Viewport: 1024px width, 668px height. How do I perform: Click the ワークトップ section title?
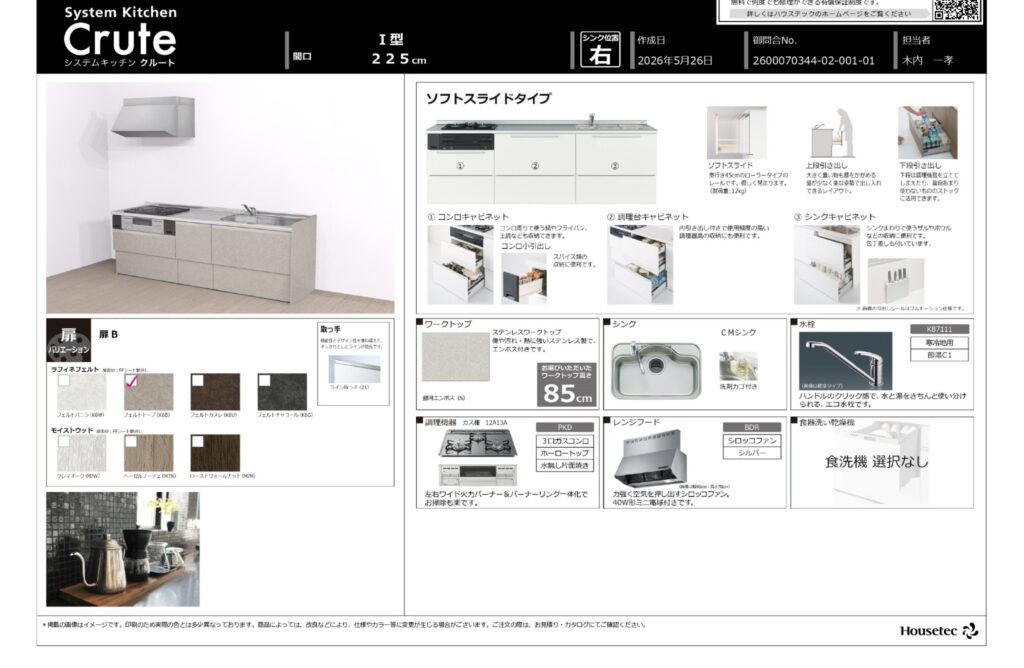(x=448, y=324)
